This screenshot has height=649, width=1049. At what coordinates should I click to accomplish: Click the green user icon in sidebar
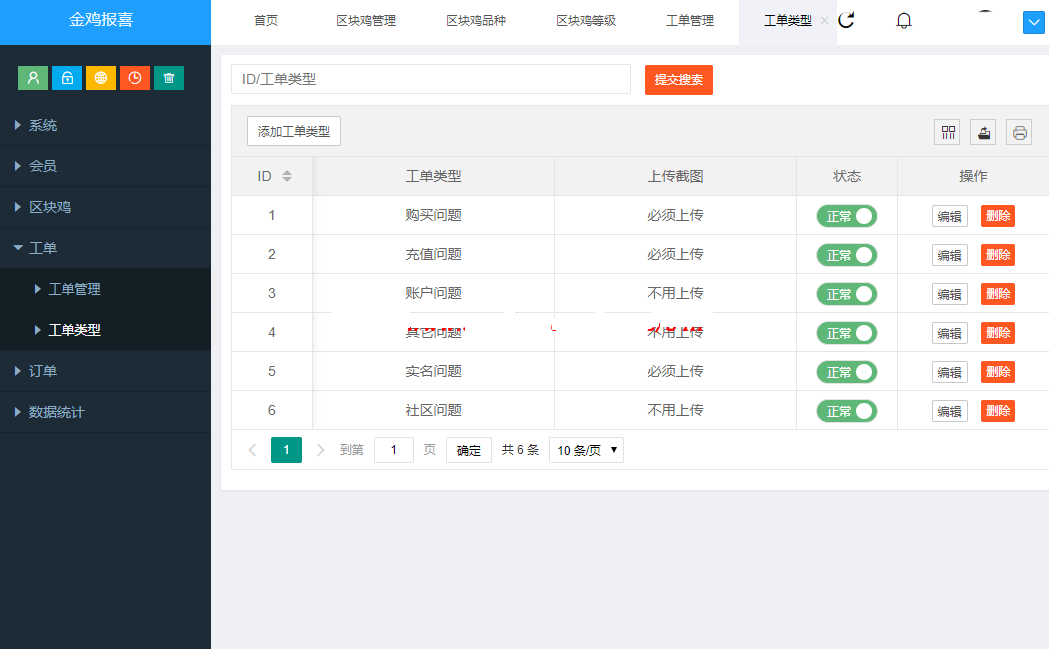33,77
